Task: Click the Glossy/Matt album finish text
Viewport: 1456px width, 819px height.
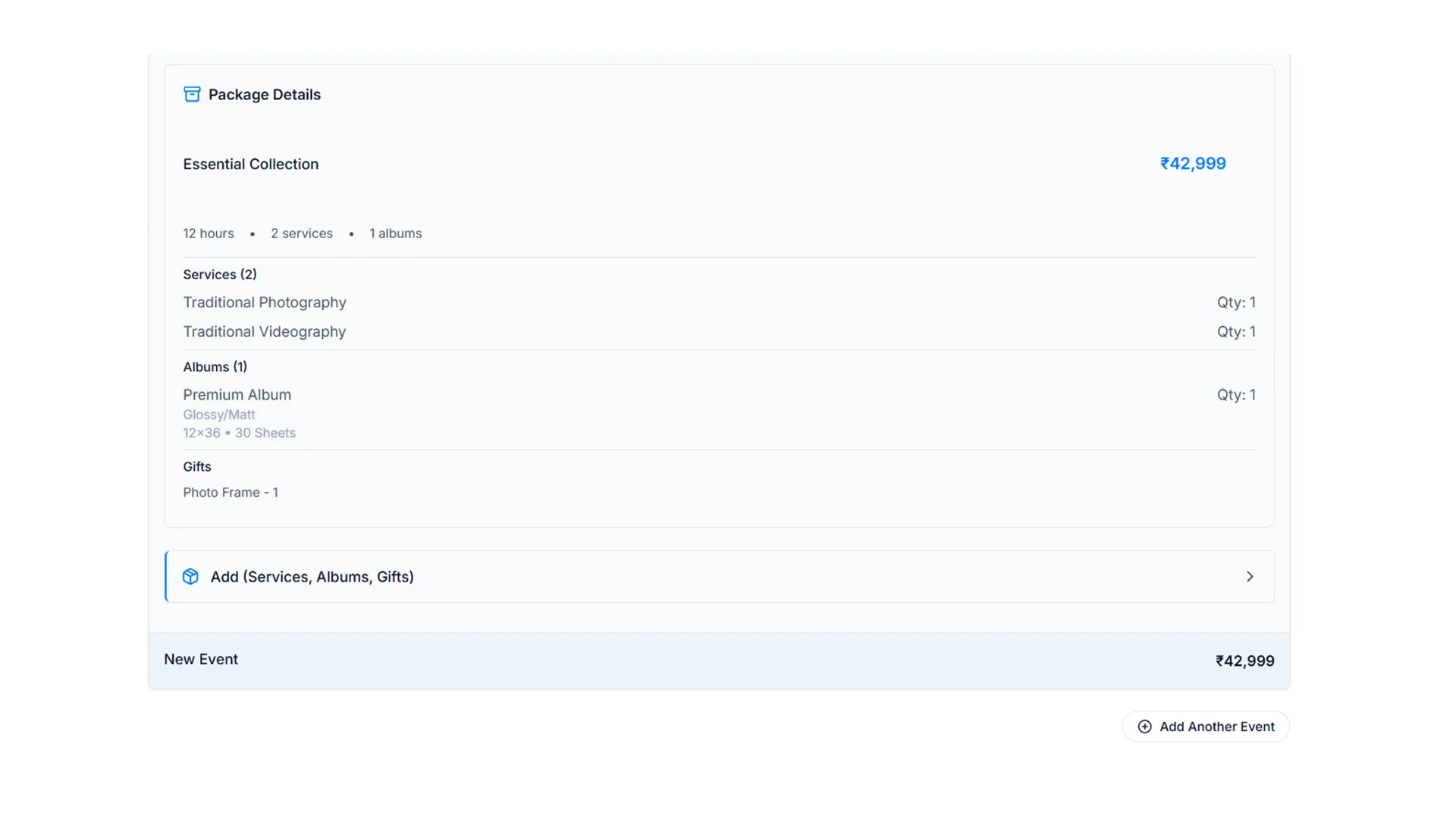Action: 219,415
